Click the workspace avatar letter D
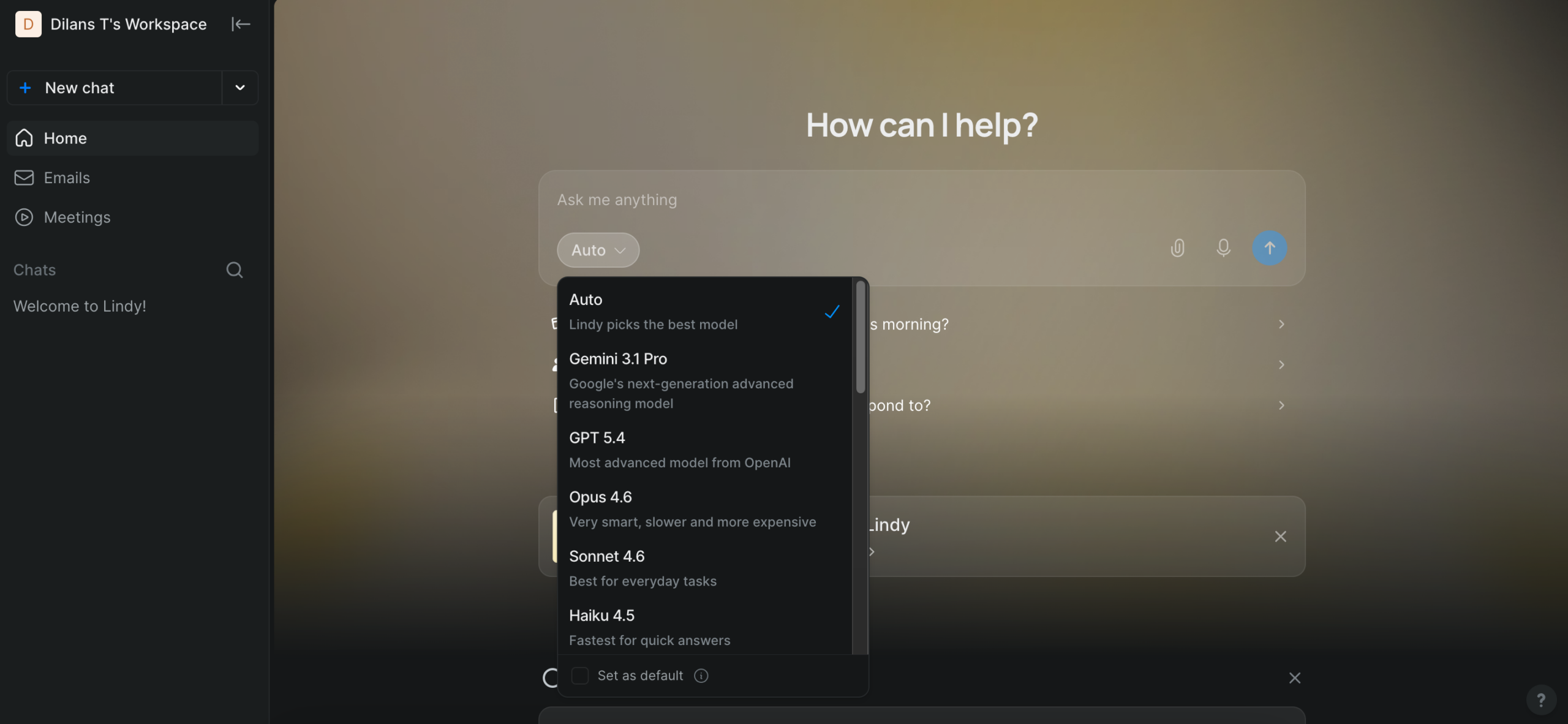Image resolution: width=1568 pixels, height=724 pixels. click(x=28, y=24)
